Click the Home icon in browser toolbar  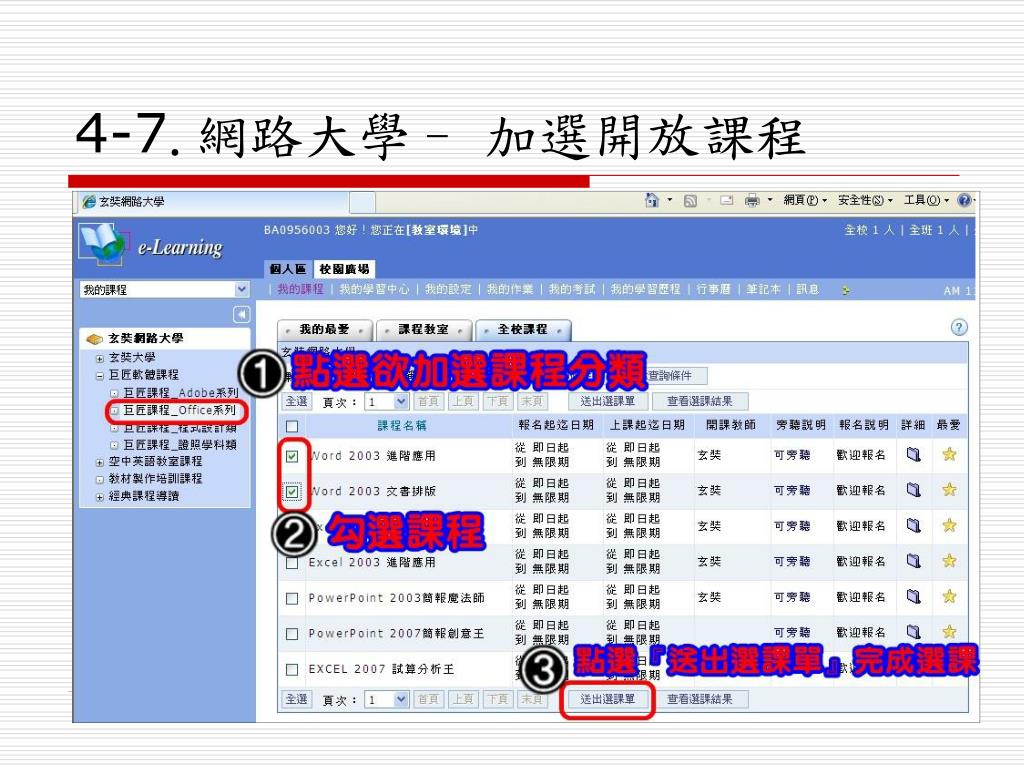pos(651,200)
